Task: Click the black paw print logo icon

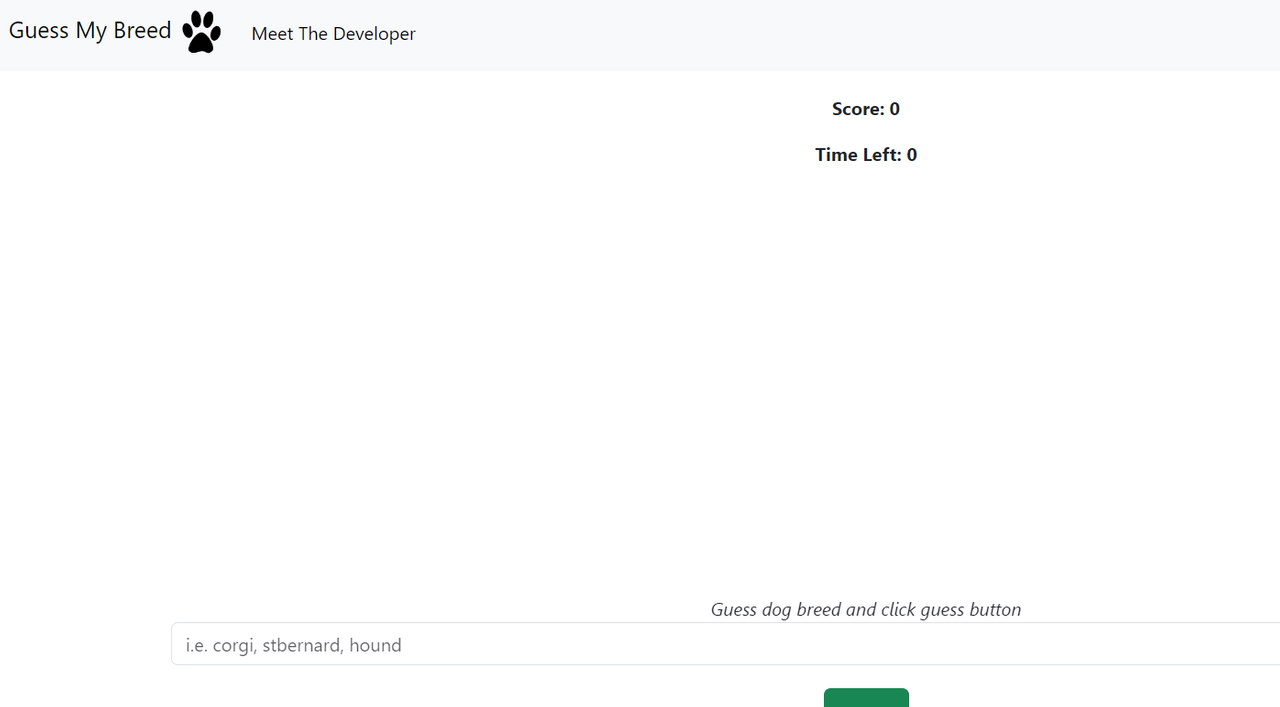Action: (x=201, y=32)
